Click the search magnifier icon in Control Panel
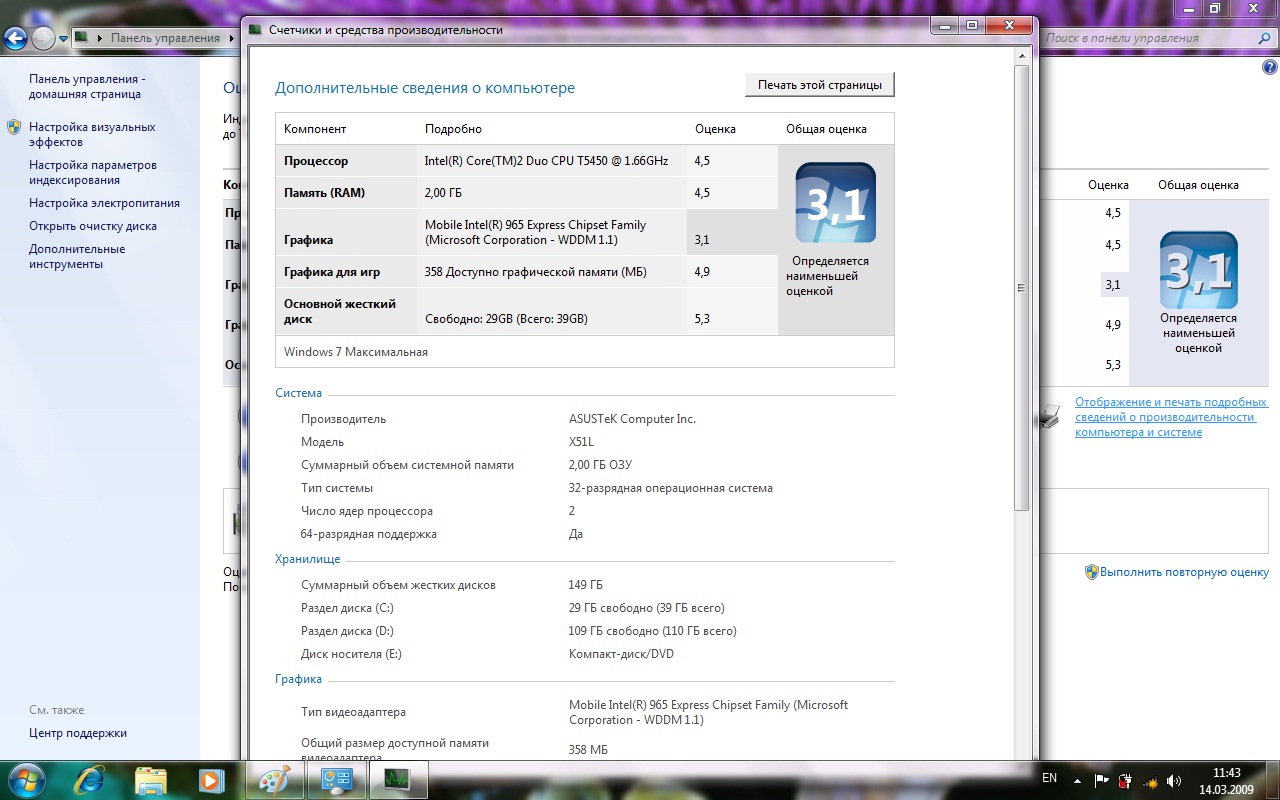 pyautogui.click(x=1264, y=38)
